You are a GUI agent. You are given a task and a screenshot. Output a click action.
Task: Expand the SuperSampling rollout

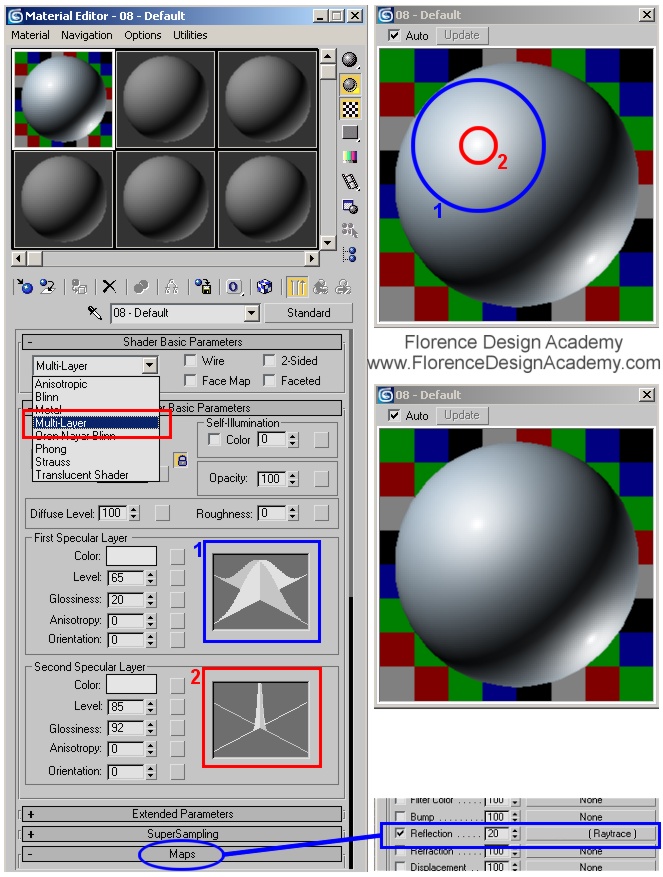(182, 834)
